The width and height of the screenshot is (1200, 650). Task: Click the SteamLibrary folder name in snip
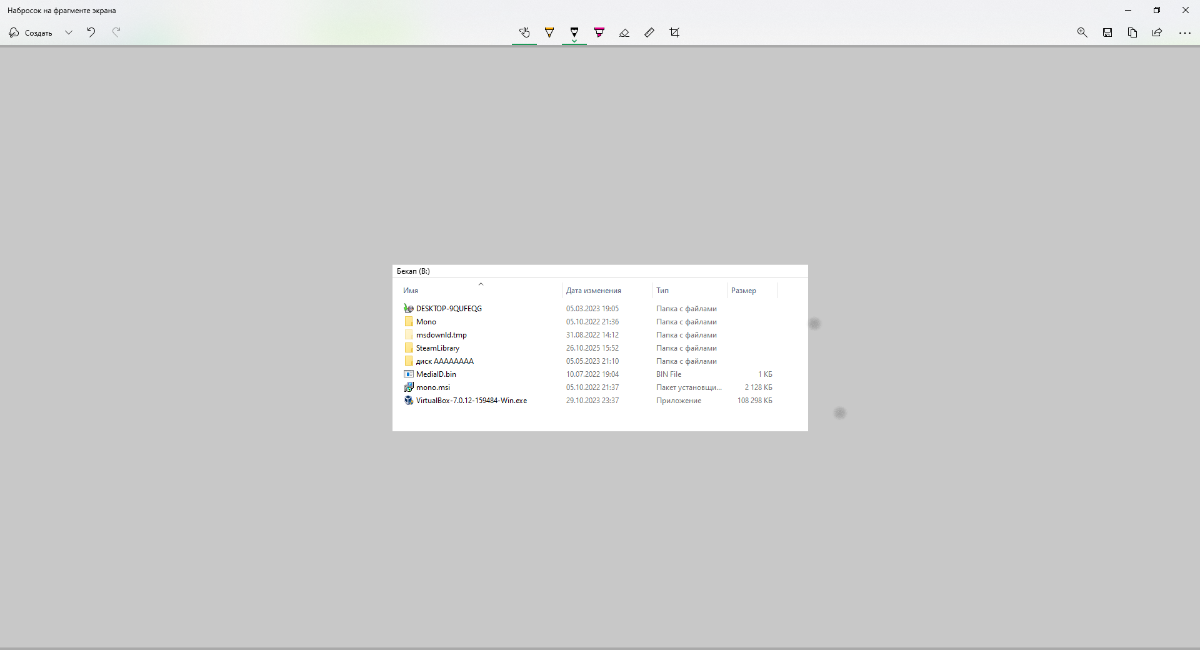tap(438, 348)
